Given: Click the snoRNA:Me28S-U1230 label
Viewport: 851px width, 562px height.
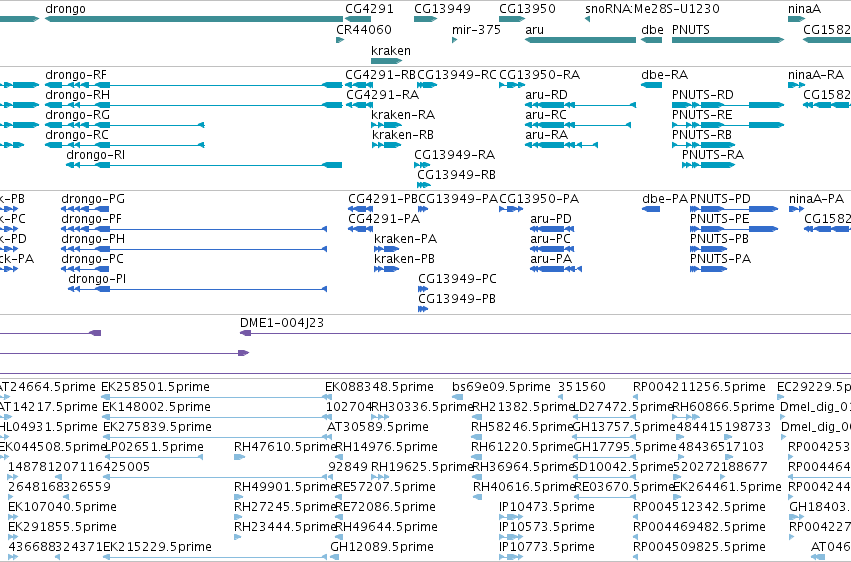Looking at the screenshot, I should coord(652,9).
